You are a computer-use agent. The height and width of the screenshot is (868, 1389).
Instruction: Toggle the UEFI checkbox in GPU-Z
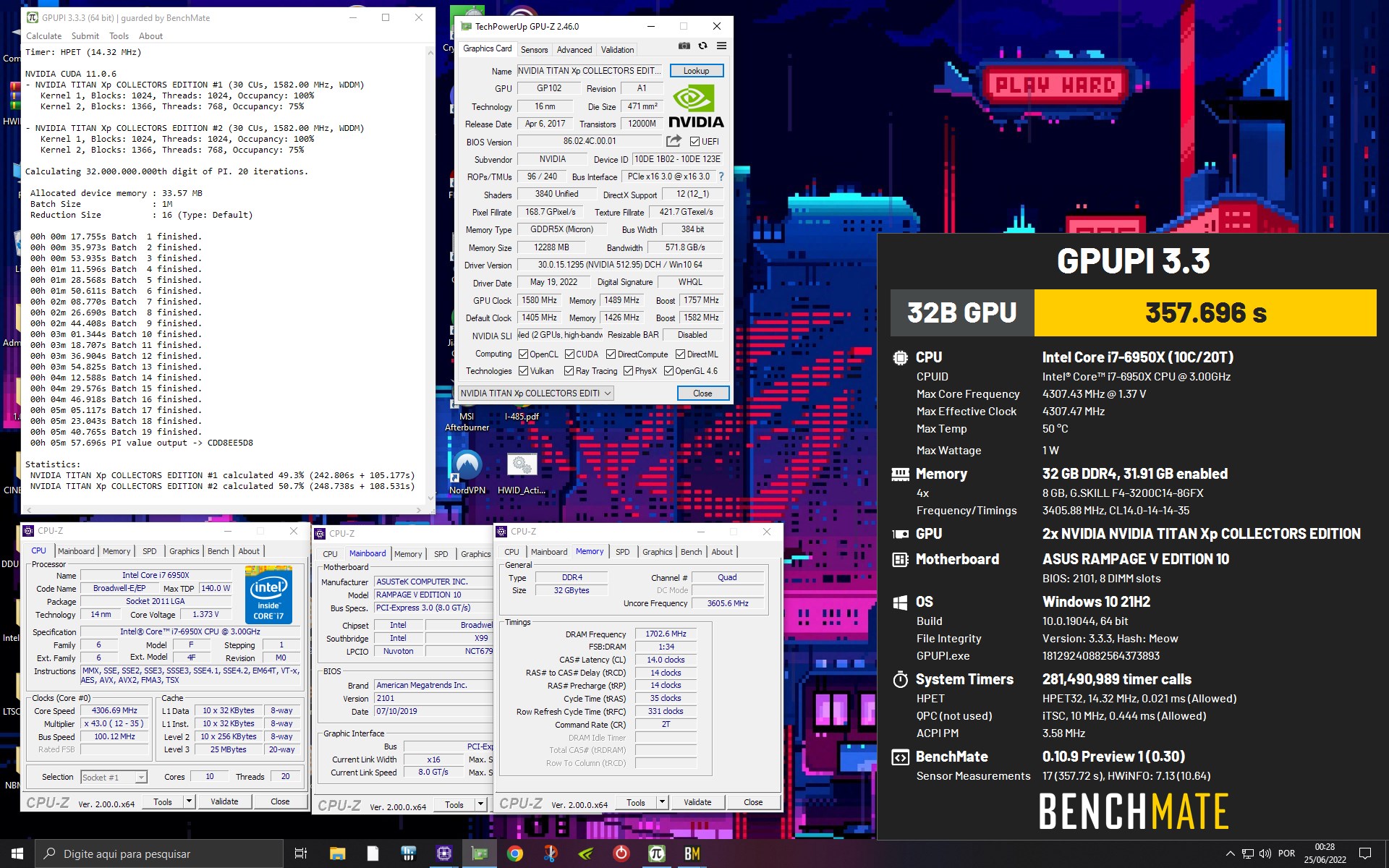(x=694, y=142)
